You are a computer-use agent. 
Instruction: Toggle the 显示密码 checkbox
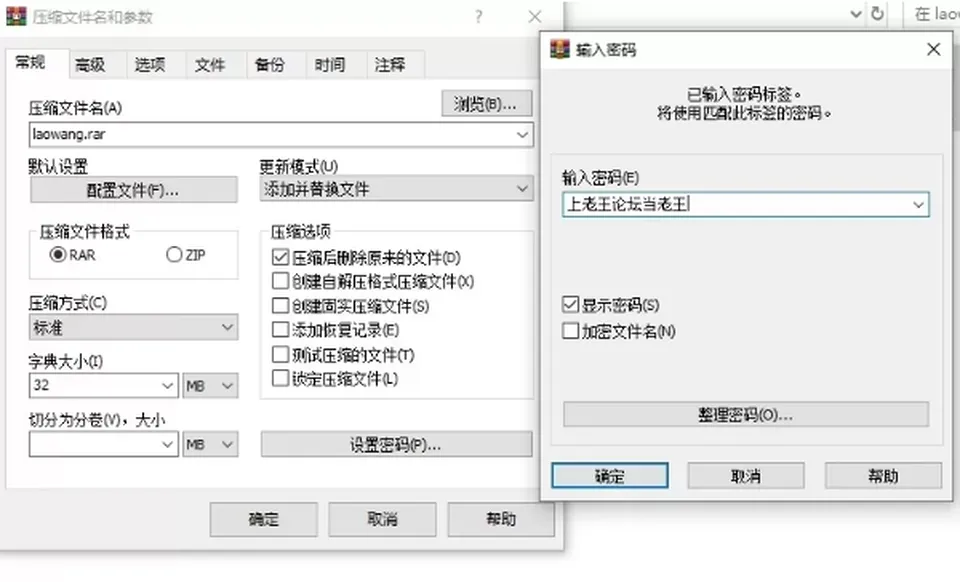click(x=570, y=304)
